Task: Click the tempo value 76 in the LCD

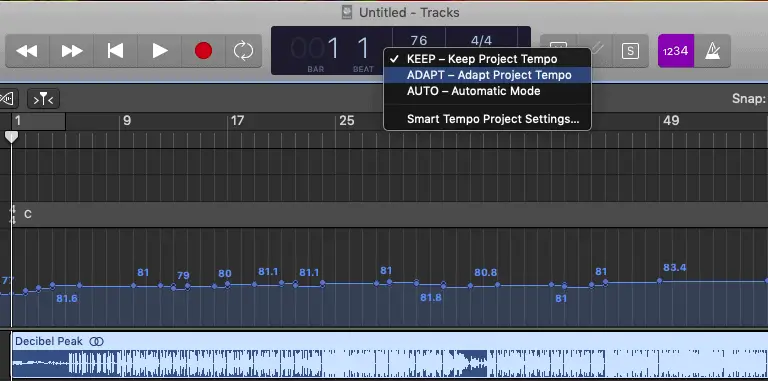Action: (419, 40)
